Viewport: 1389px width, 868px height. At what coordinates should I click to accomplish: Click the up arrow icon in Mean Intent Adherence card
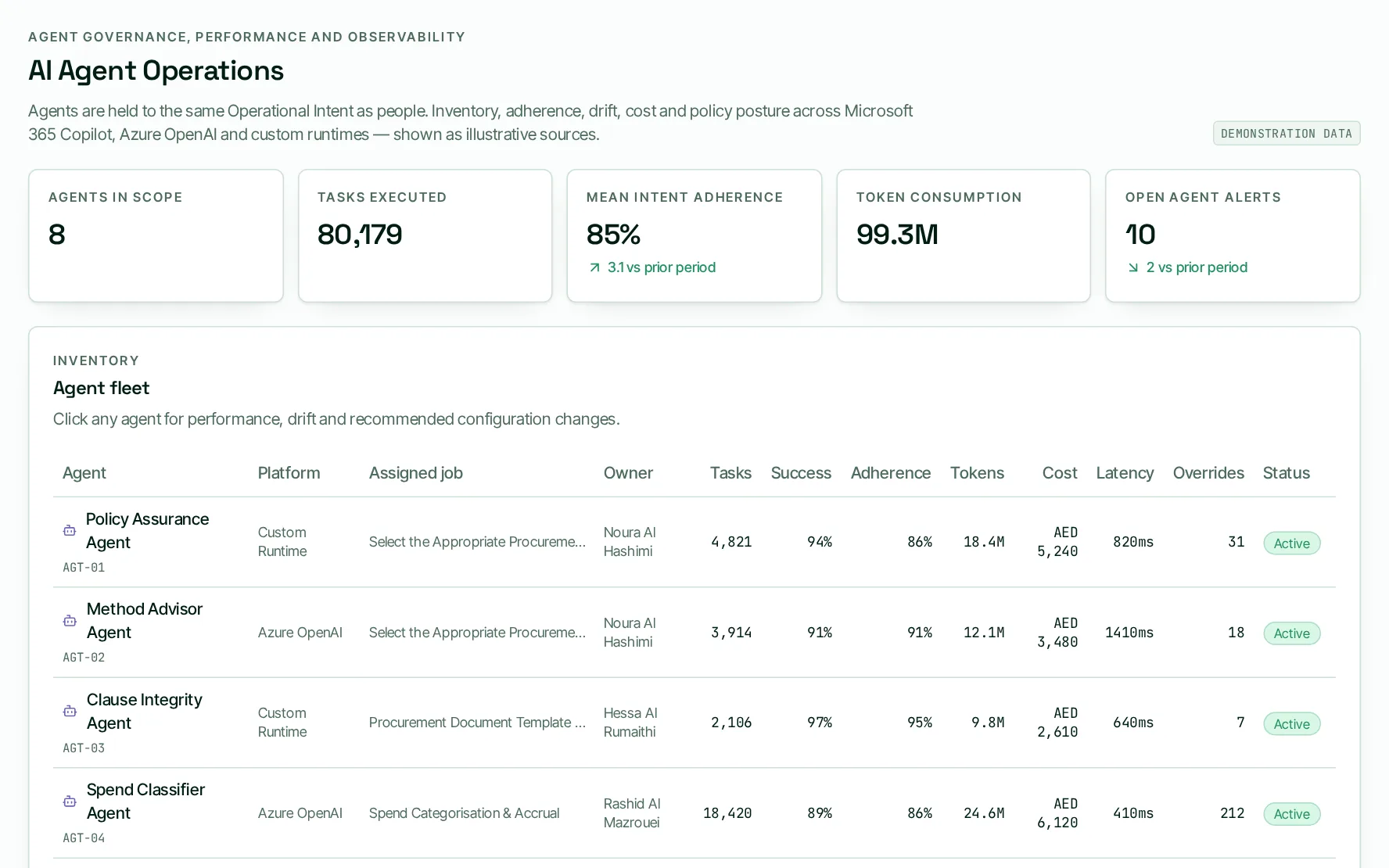coord(594,267)
